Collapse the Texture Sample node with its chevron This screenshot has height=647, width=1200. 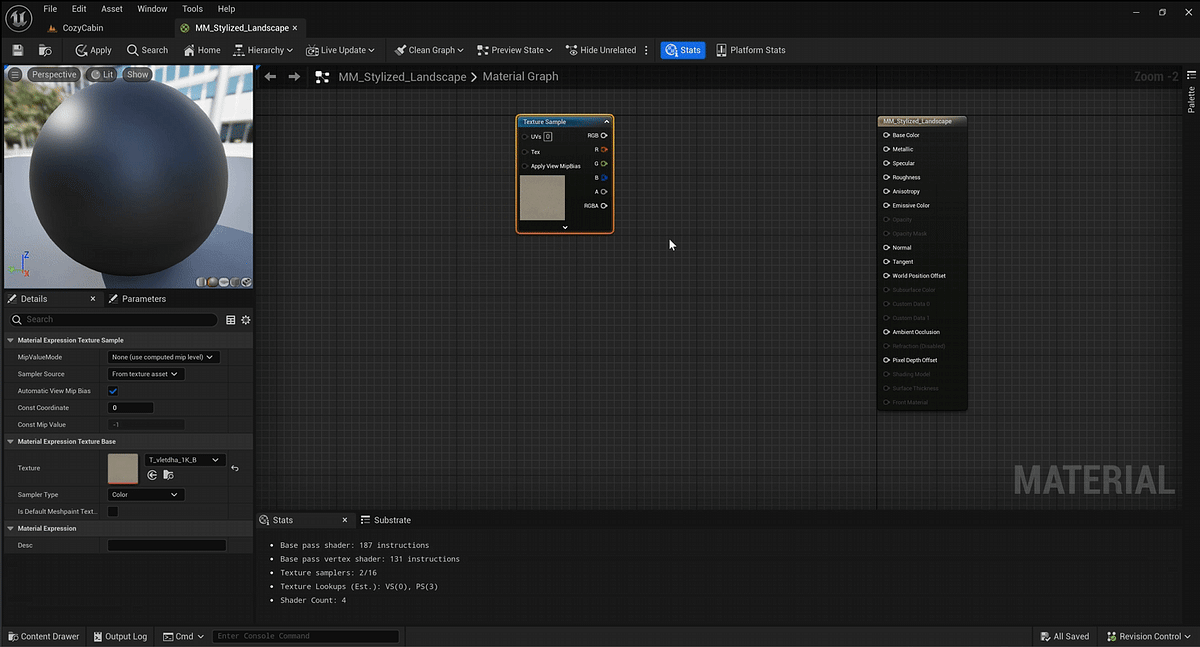607,121
